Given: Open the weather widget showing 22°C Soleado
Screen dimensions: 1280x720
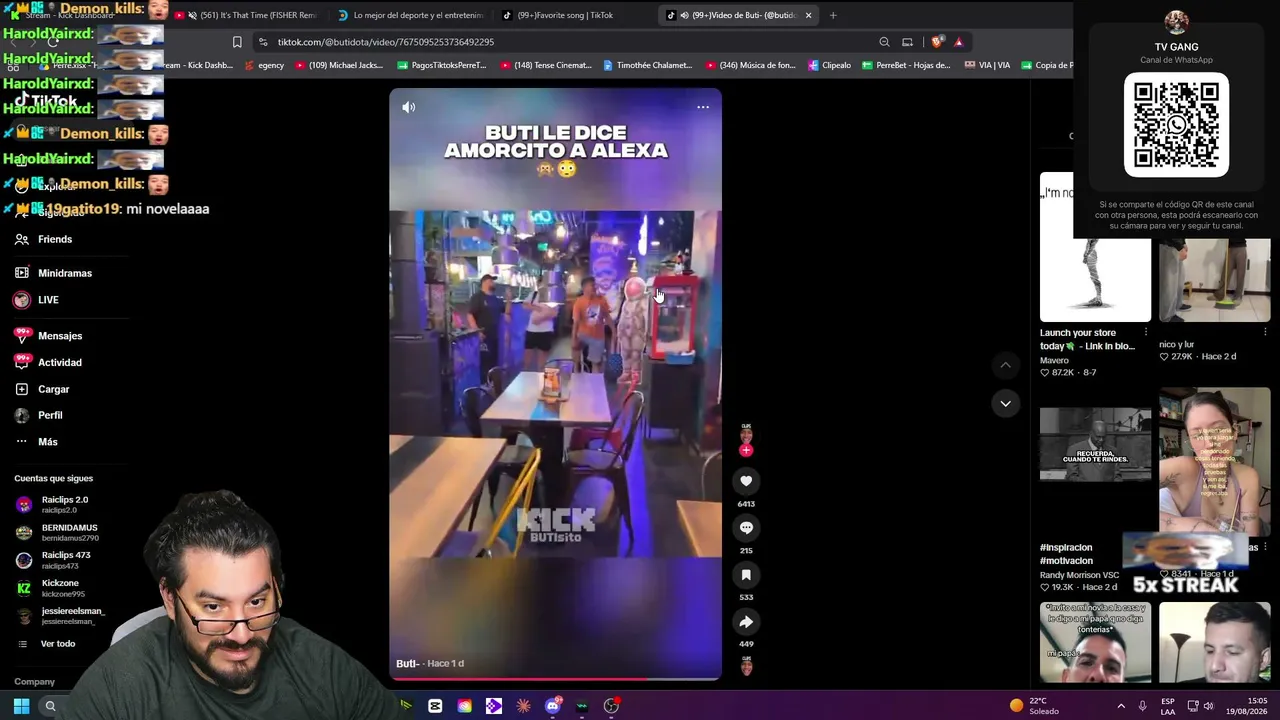Looking at the screenshot, I should (1034, 706).
